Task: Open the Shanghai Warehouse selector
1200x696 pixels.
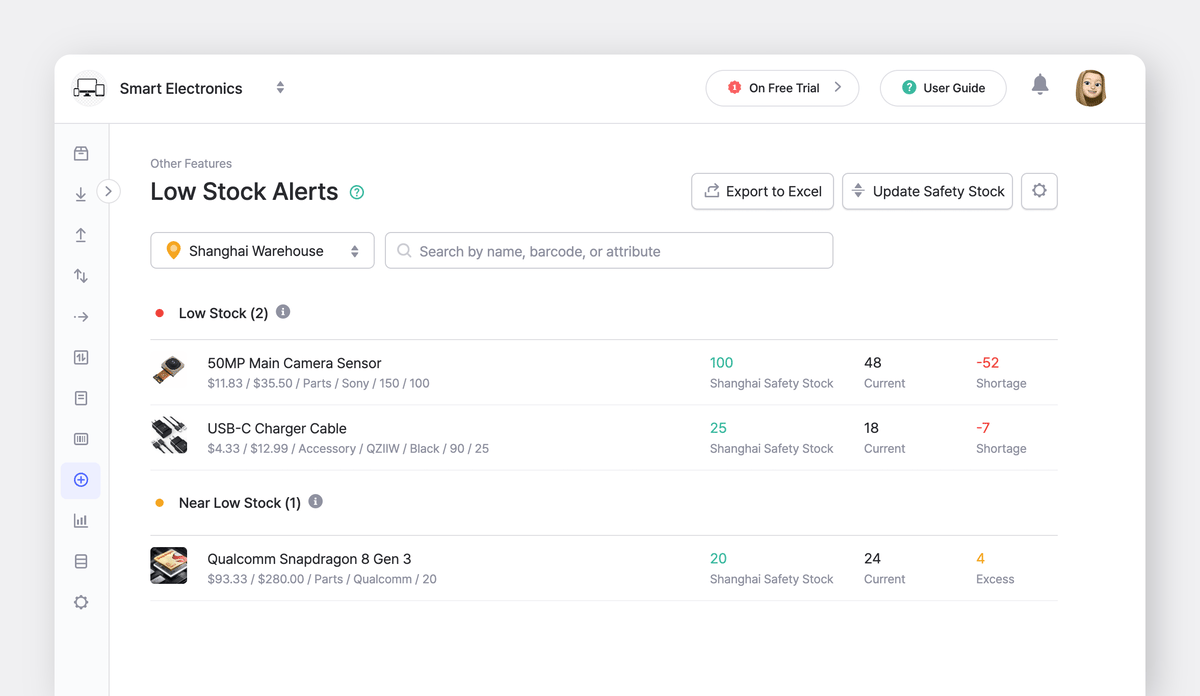Action: pyautogui.click(x=261, y=250)
